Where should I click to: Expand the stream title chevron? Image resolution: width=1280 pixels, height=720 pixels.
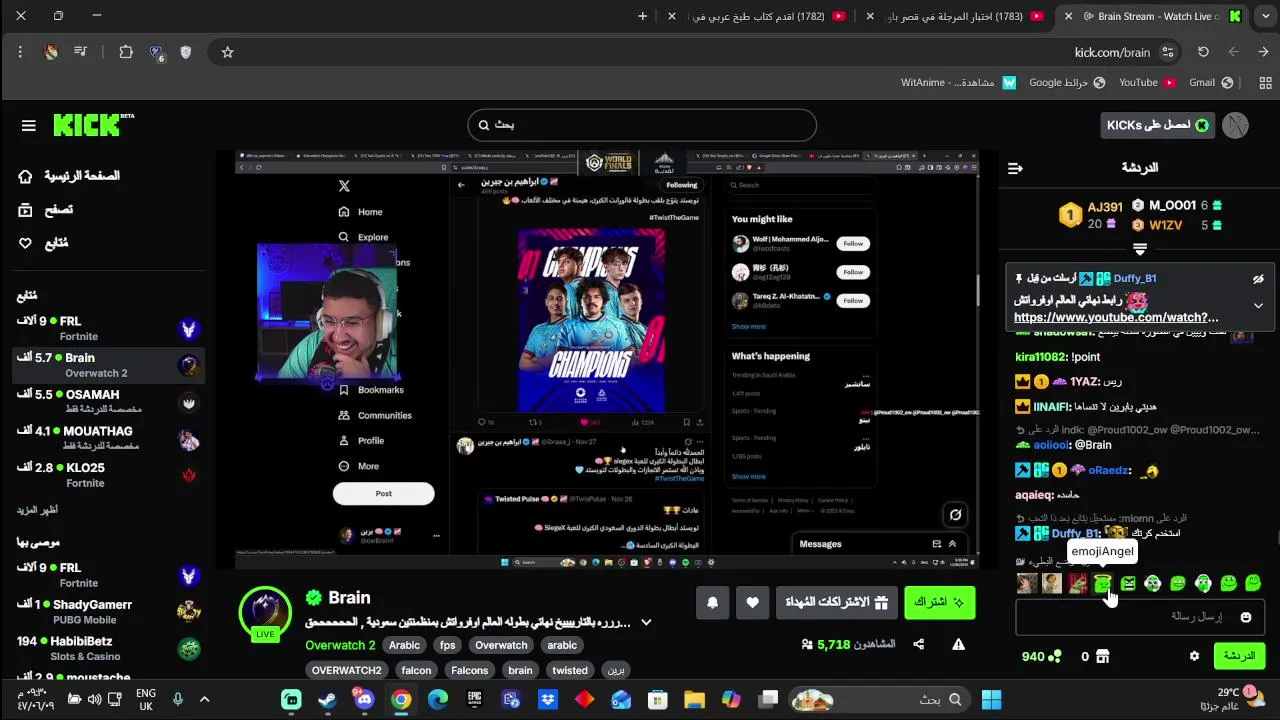[646, 623]
